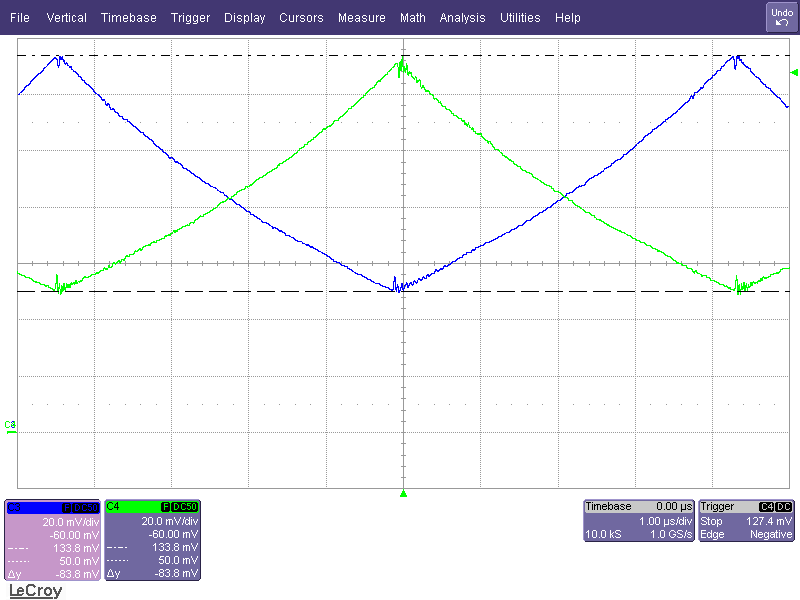The height and width of the screenshot is (600, 800).
Task: Open the Utilities menu
Action: [520, 18]
